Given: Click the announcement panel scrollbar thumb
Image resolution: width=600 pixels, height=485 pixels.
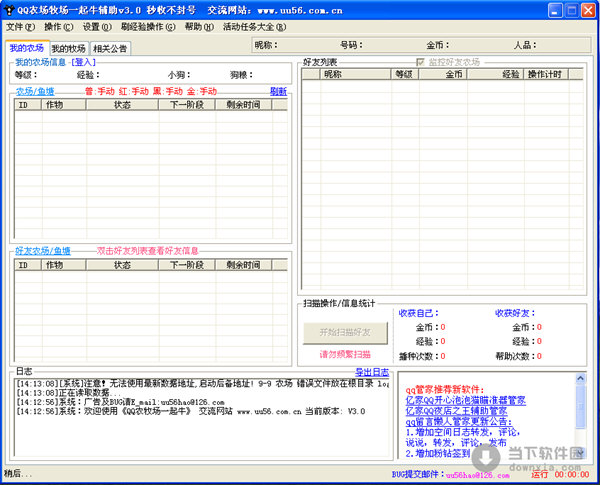Looking at the screenshot, I should coord(580,406).
